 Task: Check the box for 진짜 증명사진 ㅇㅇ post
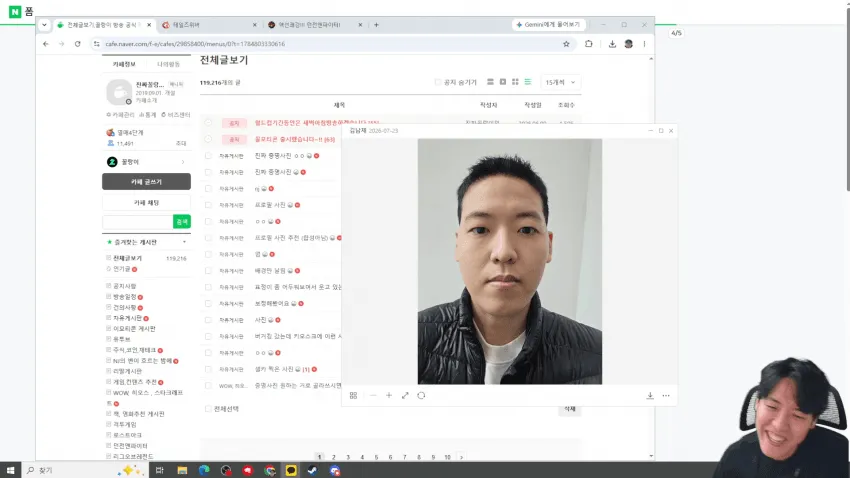pos(208,156)
